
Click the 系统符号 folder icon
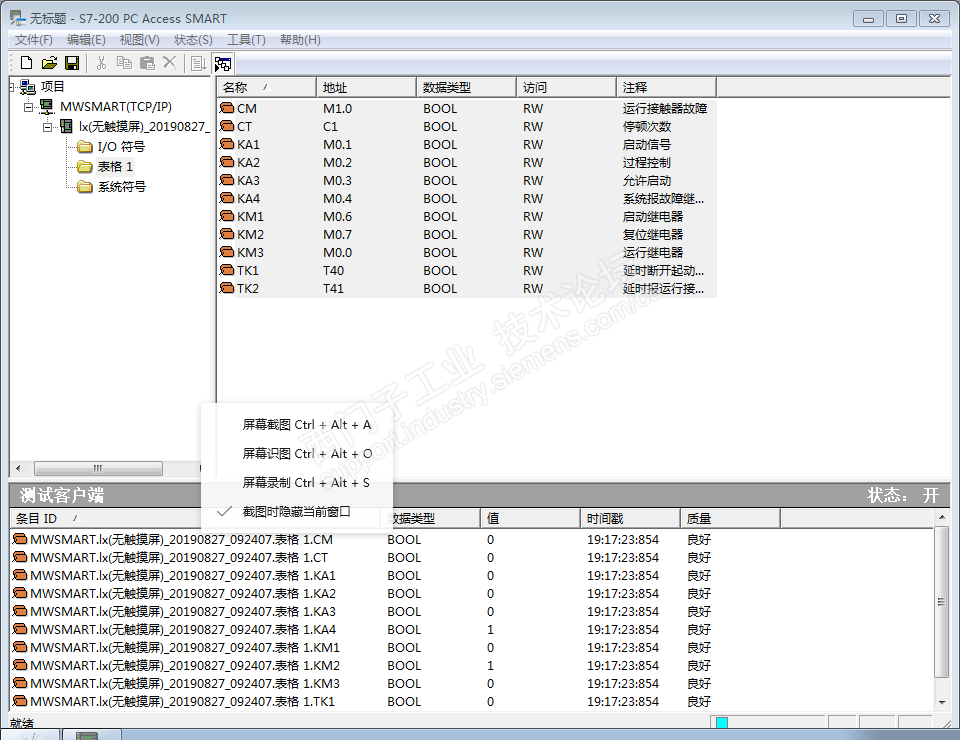tap(85, 187)
